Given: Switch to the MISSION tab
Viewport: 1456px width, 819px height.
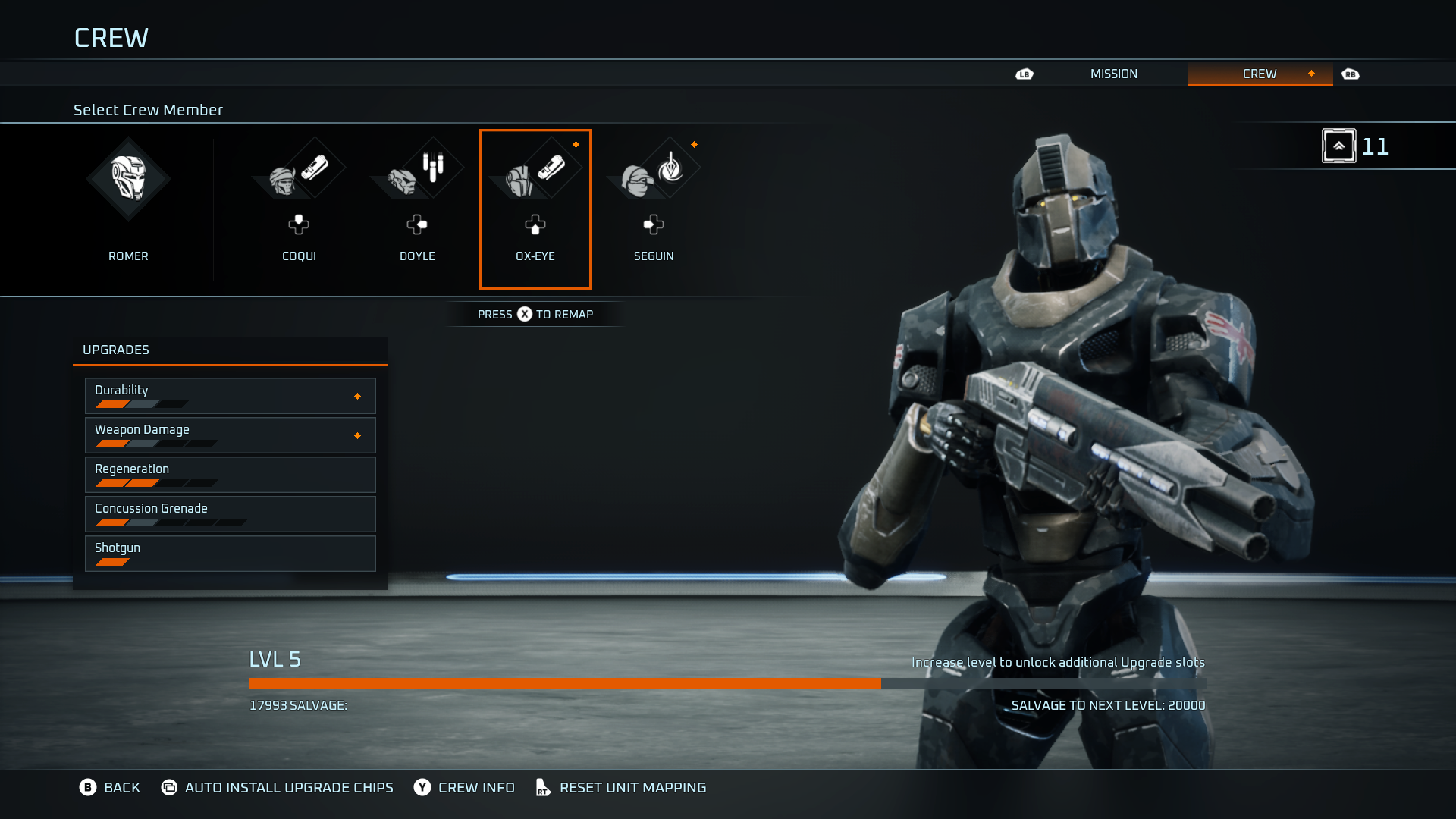Looking at the screenshot, I should [1113, 73].
